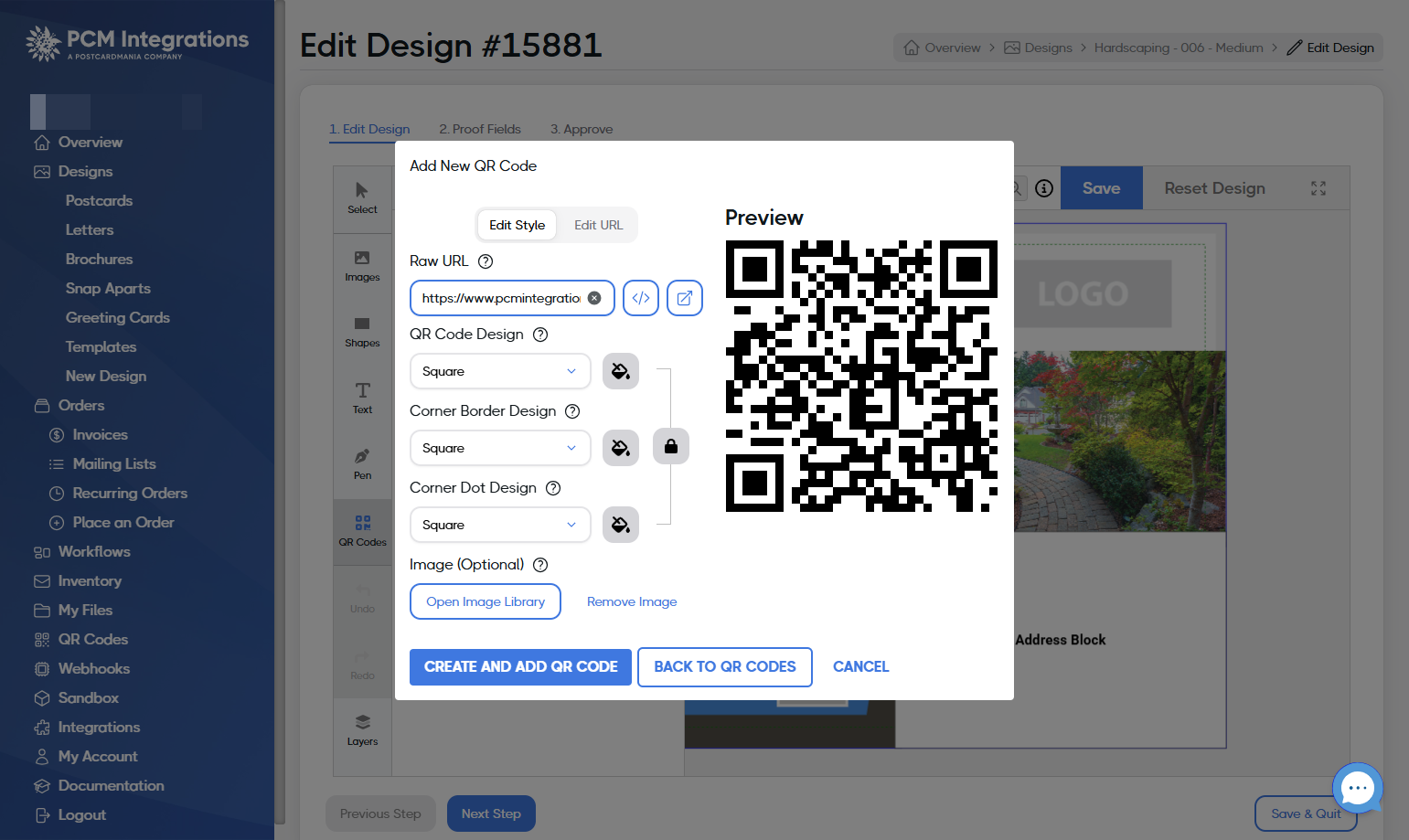Click the info icon beside Save
The height and width of the screenshot is (840, 1409).
pyautogui.click(x=1044, y=188)
